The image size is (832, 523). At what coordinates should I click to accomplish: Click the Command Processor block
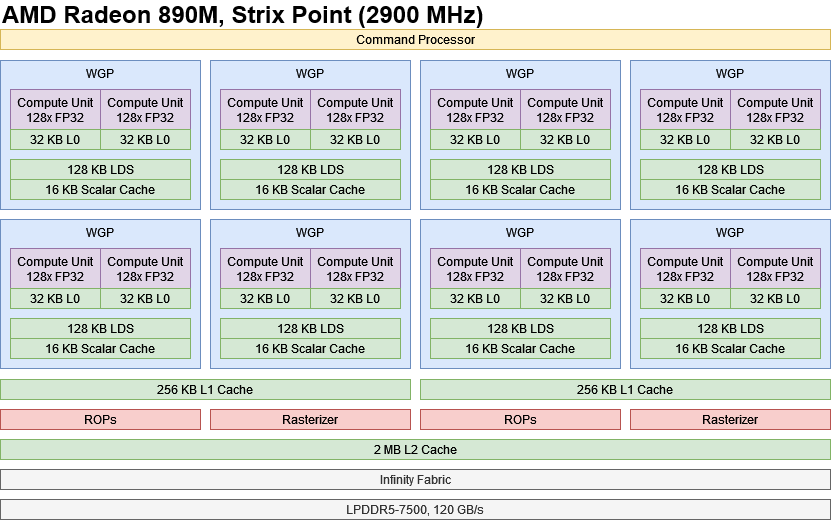click(x=415, y=40)
